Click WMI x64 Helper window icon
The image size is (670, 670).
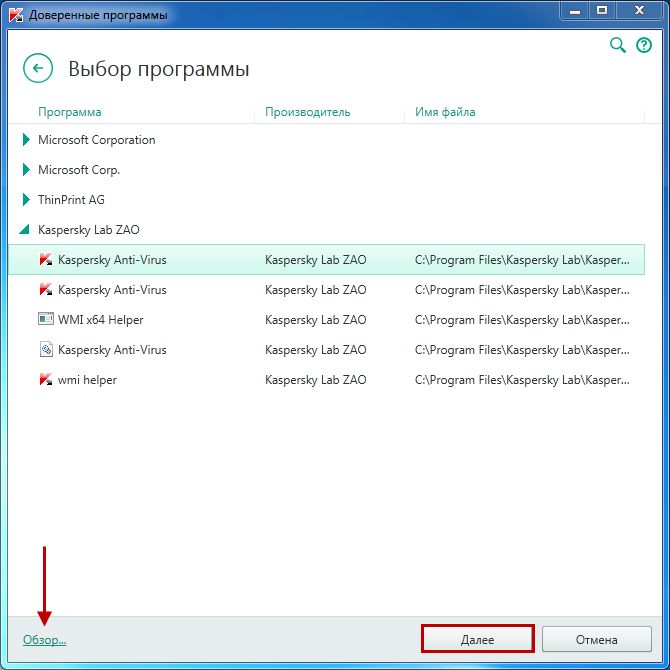coord(46,319)
